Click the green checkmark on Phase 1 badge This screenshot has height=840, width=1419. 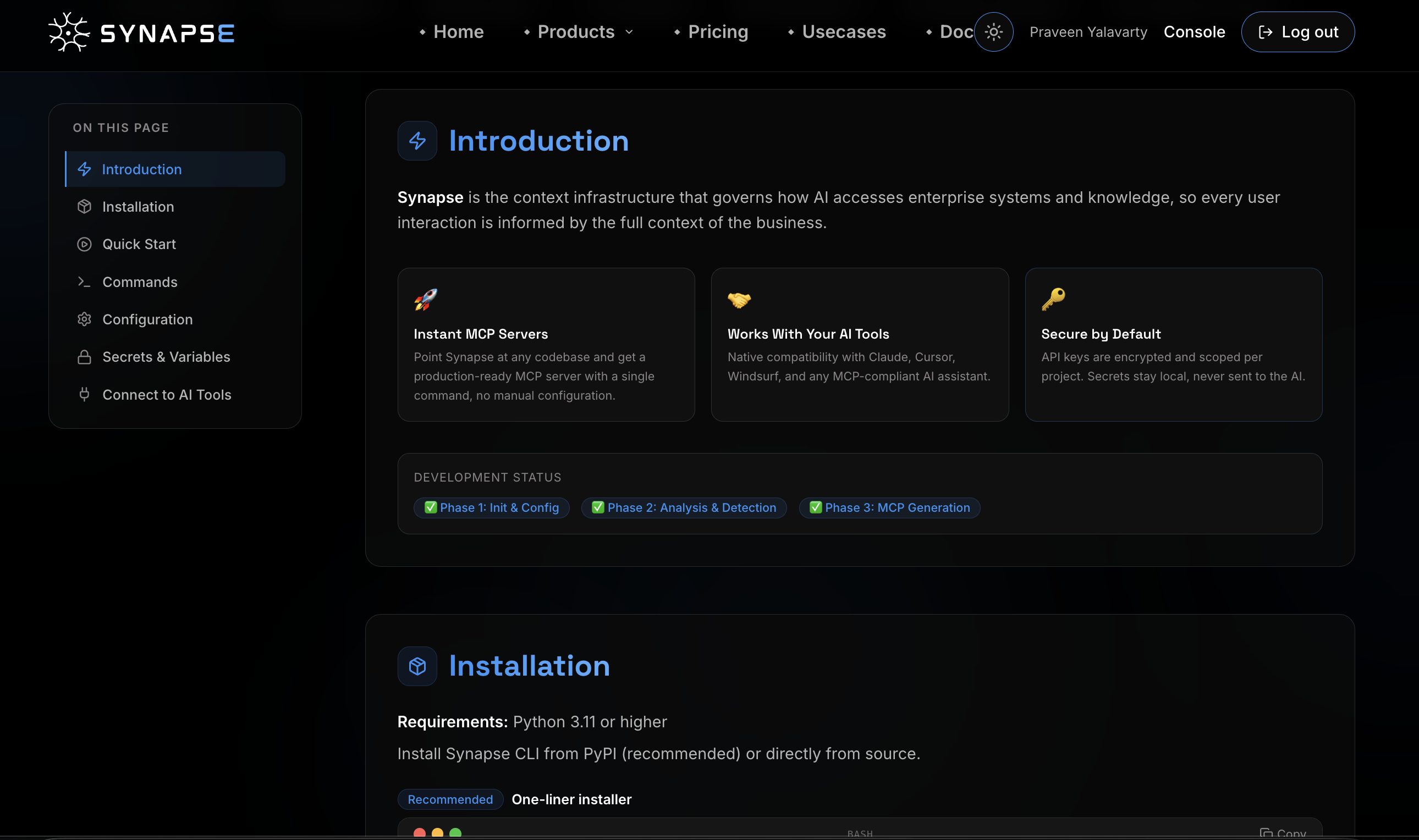[x=431, y=507]
